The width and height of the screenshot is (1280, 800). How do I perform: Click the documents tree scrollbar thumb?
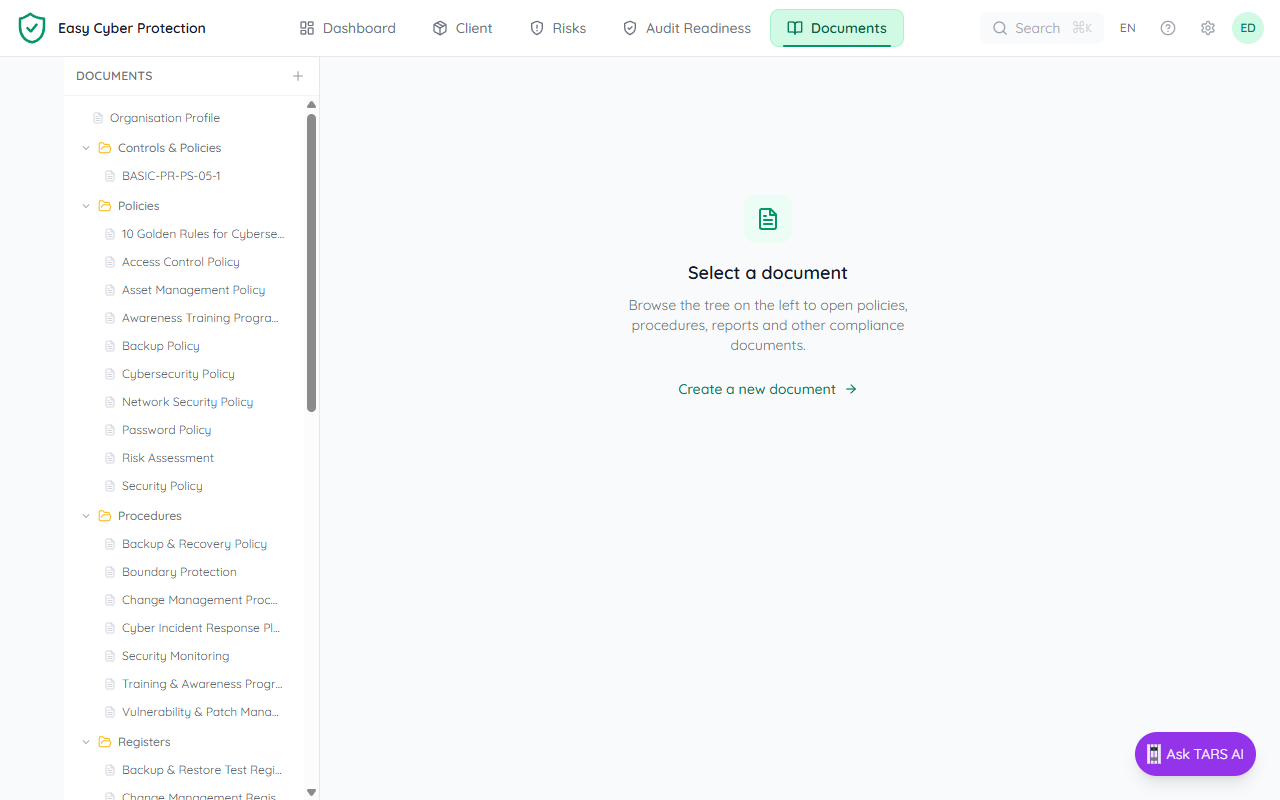click(311, 263)
